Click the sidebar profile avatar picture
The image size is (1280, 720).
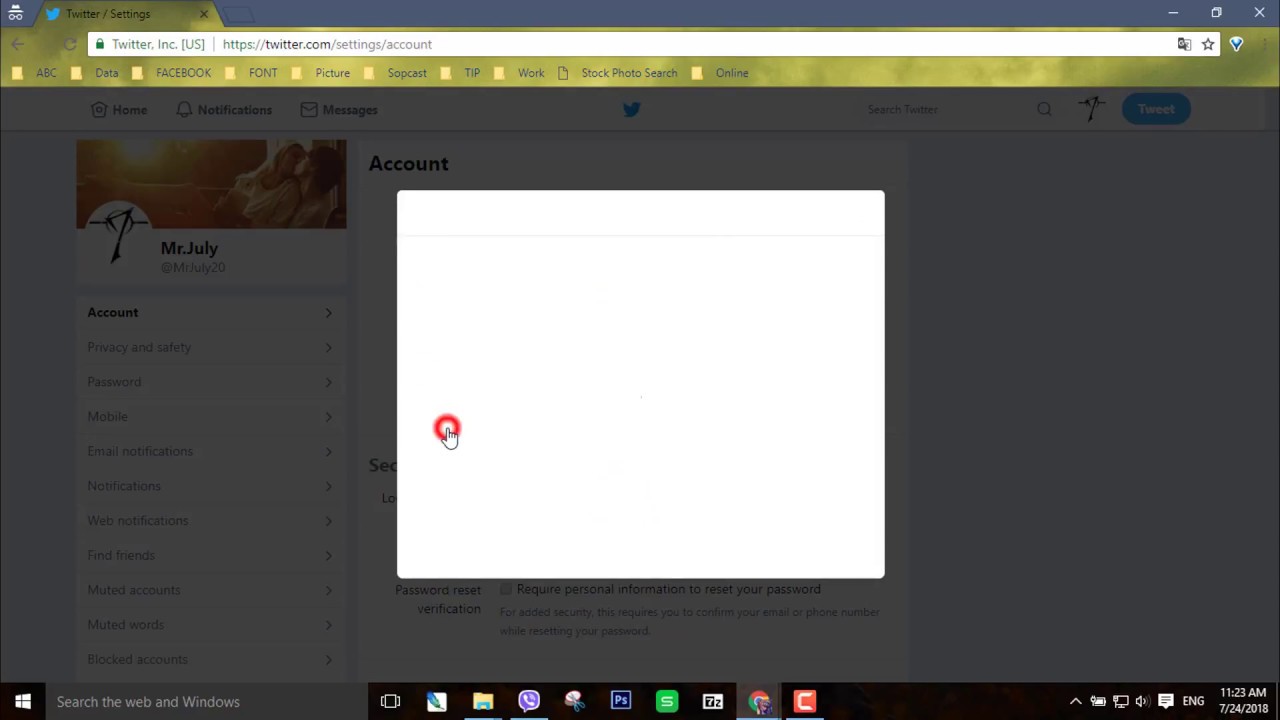click(x=119, y=236)
